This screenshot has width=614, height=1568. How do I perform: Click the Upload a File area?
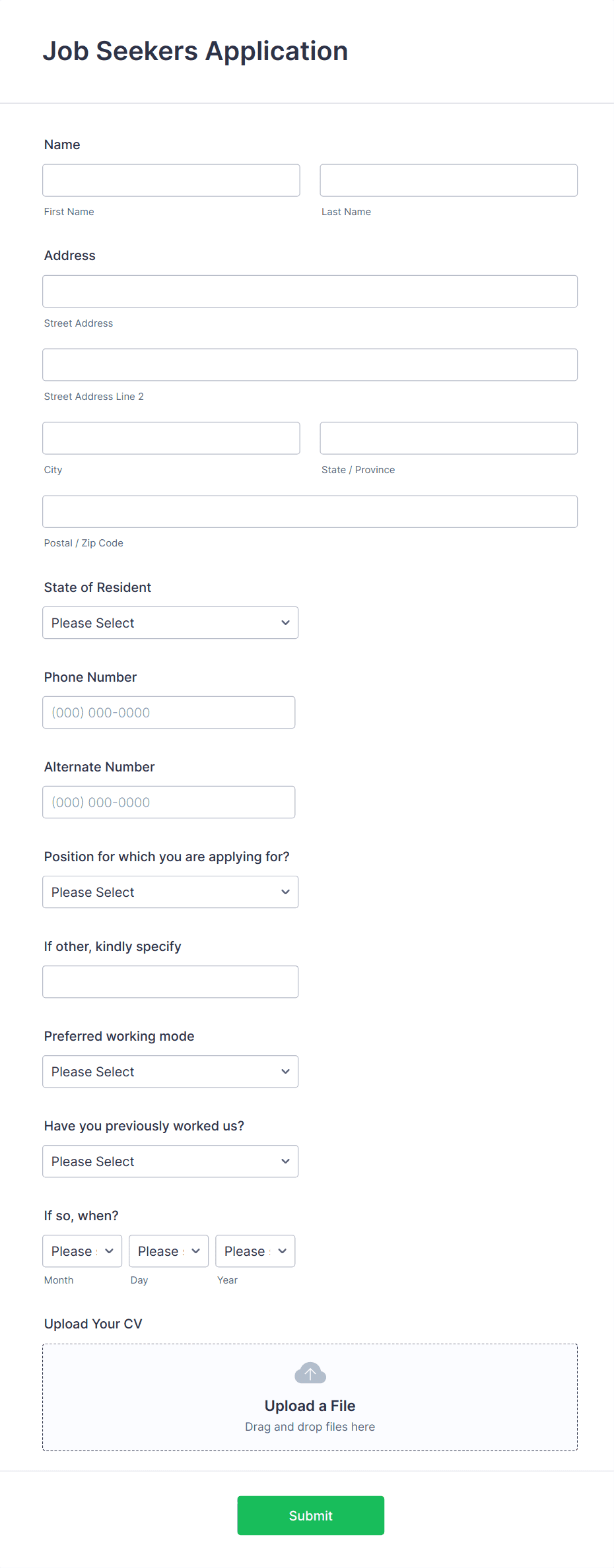310,1406
